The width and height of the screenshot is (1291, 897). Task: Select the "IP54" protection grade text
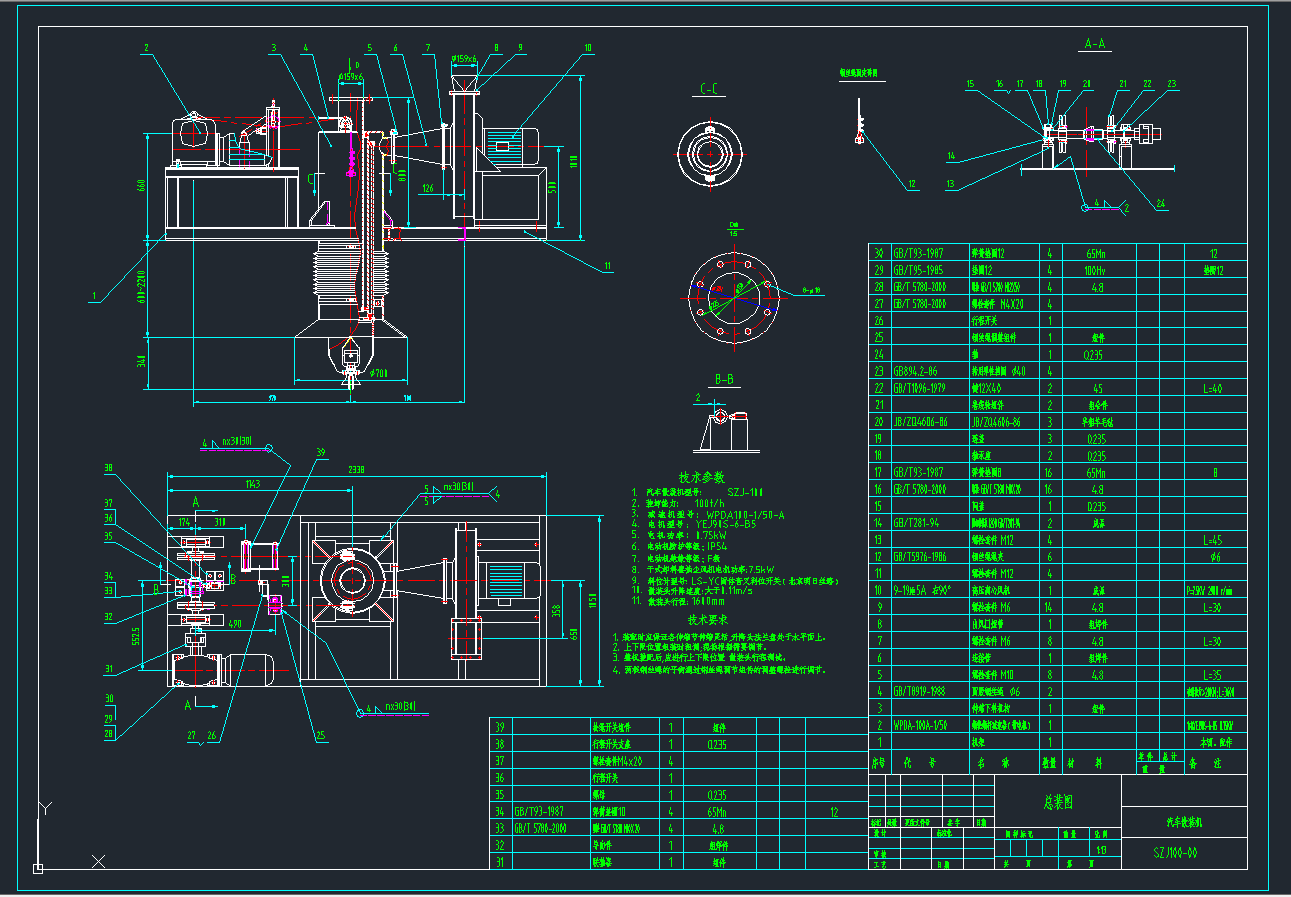coord(718,546)
